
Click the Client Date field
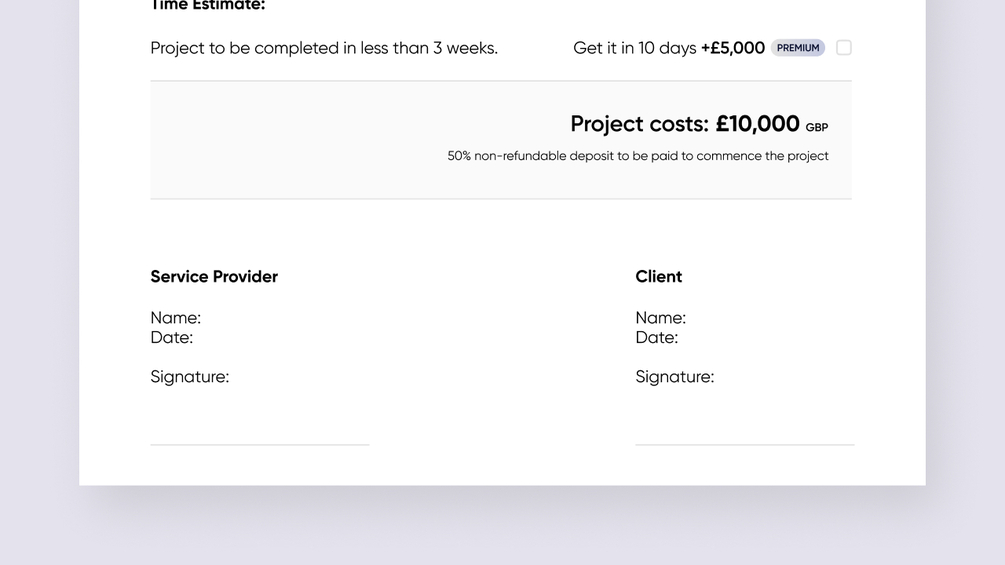coord(657,338)
